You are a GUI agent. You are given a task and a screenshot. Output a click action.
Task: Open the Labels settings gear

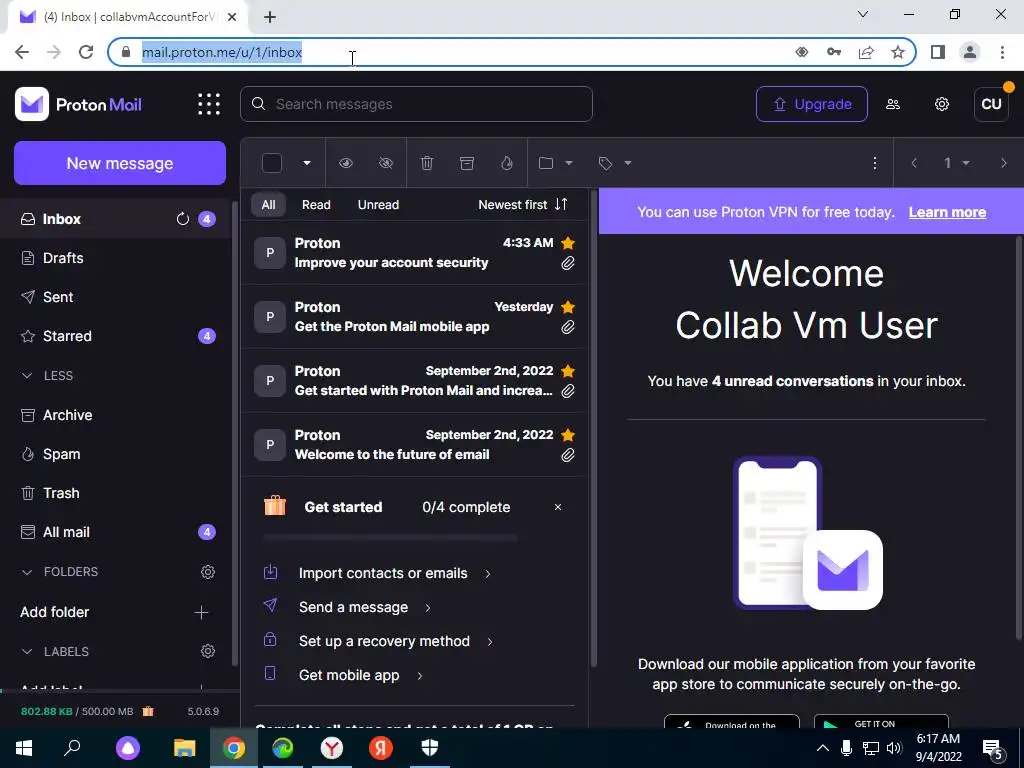click(x=208, y=651)
